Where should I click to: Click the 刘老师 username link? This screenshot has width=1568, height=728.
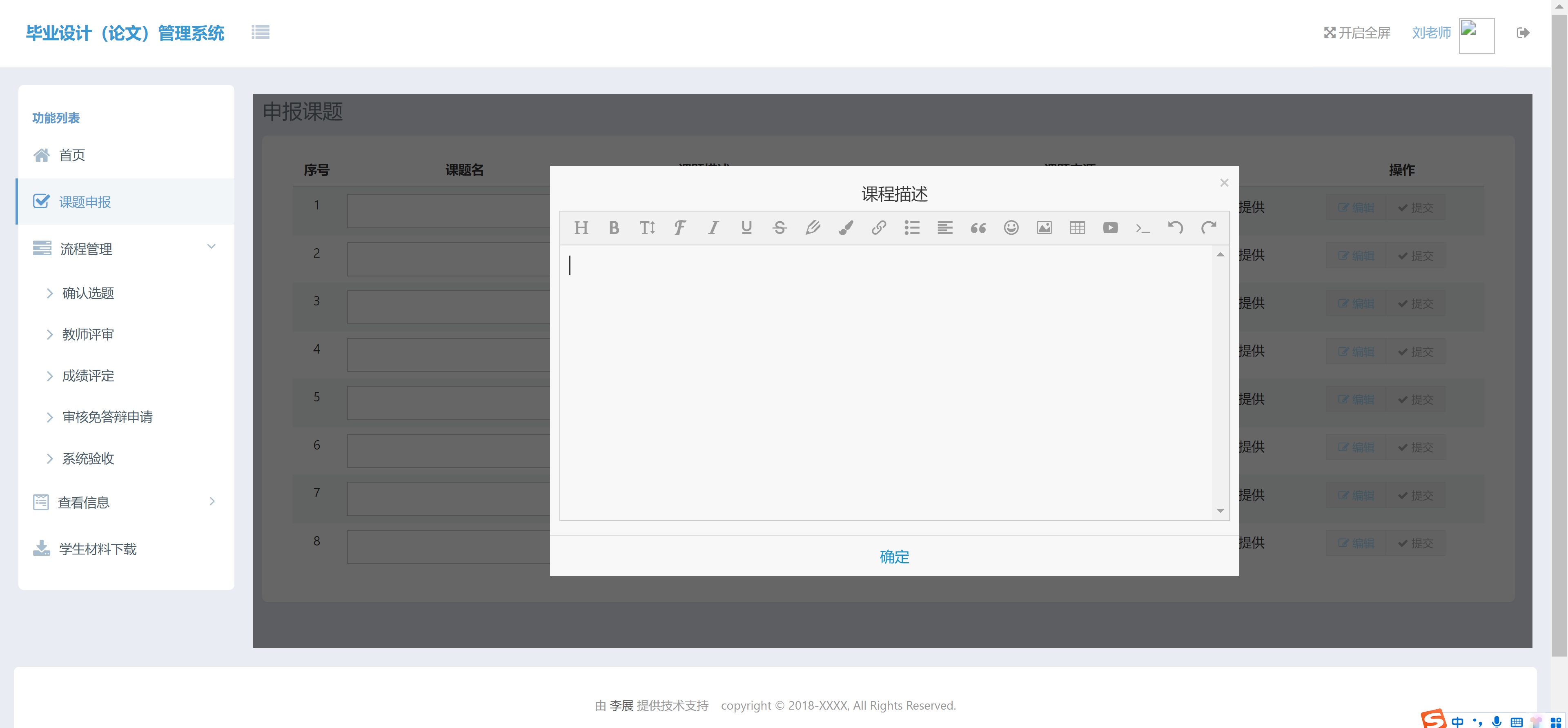coord(1431,33)
